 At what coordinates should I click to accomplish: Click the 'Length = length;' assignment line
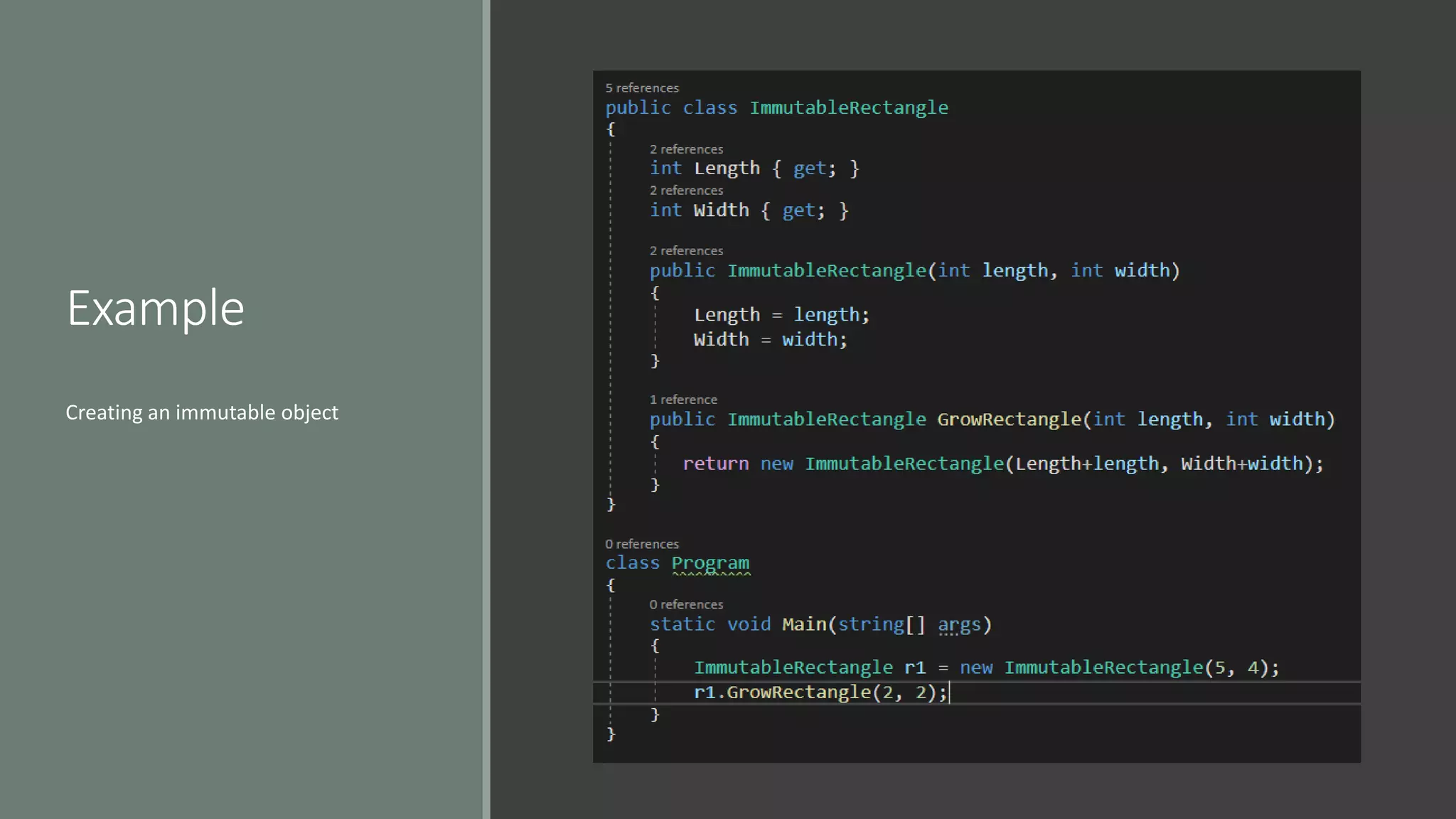pyautogui.click(x=781, y=315)
